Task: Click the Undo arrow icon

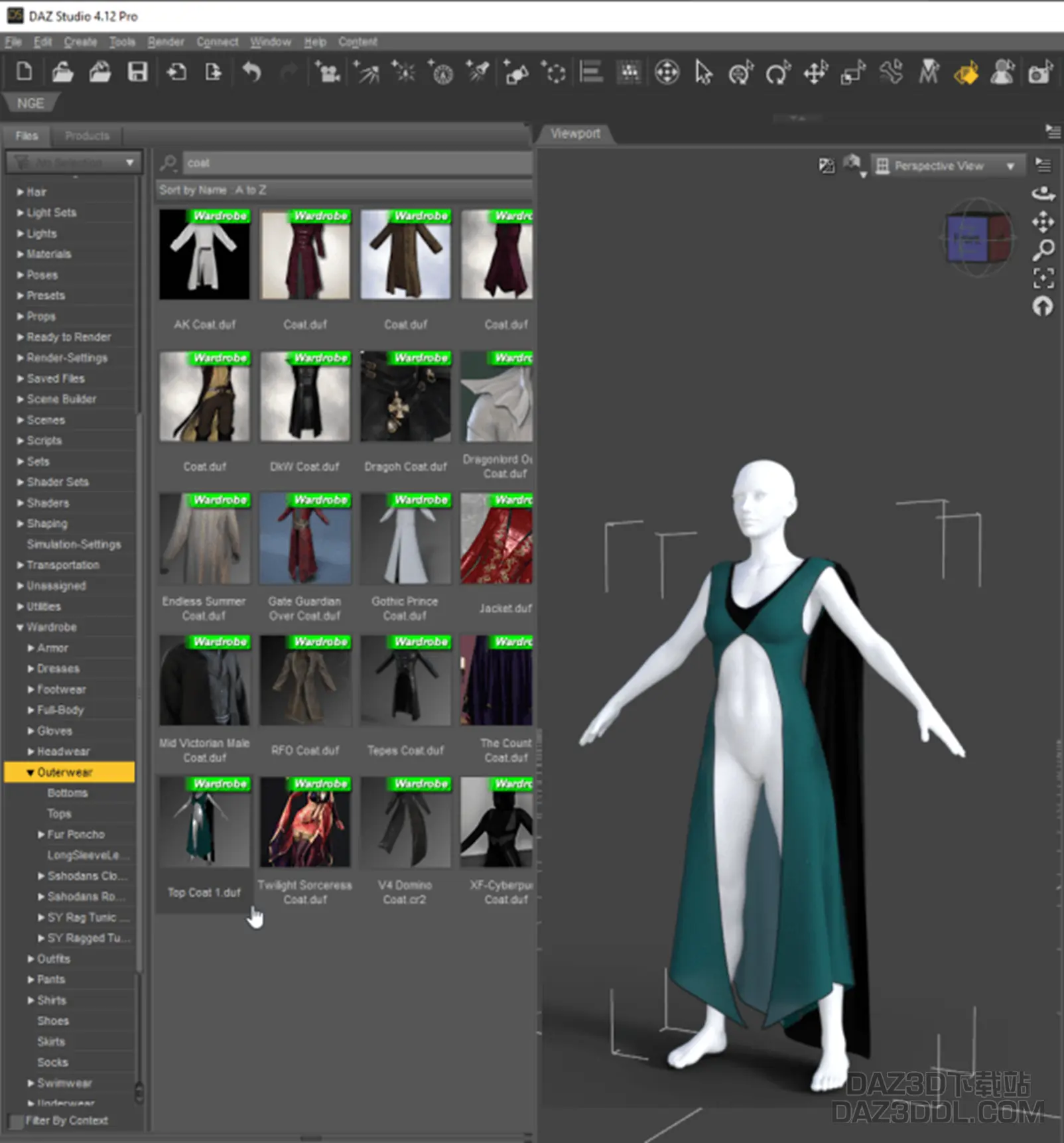Action: tap(251, 72)
